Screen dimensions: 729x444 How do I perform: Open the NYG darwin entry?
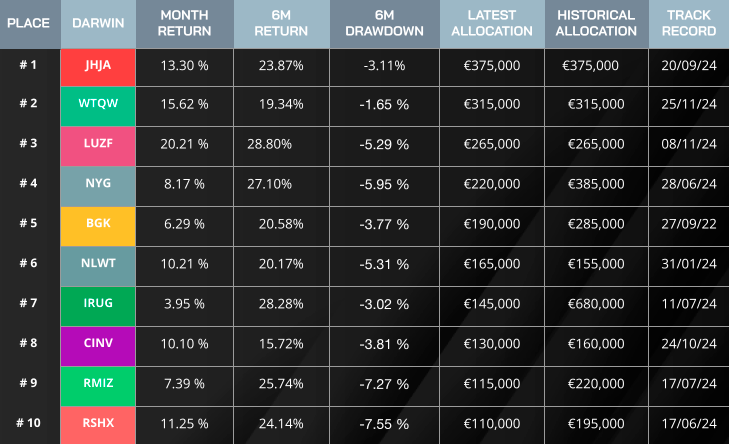tap(98, 184)
